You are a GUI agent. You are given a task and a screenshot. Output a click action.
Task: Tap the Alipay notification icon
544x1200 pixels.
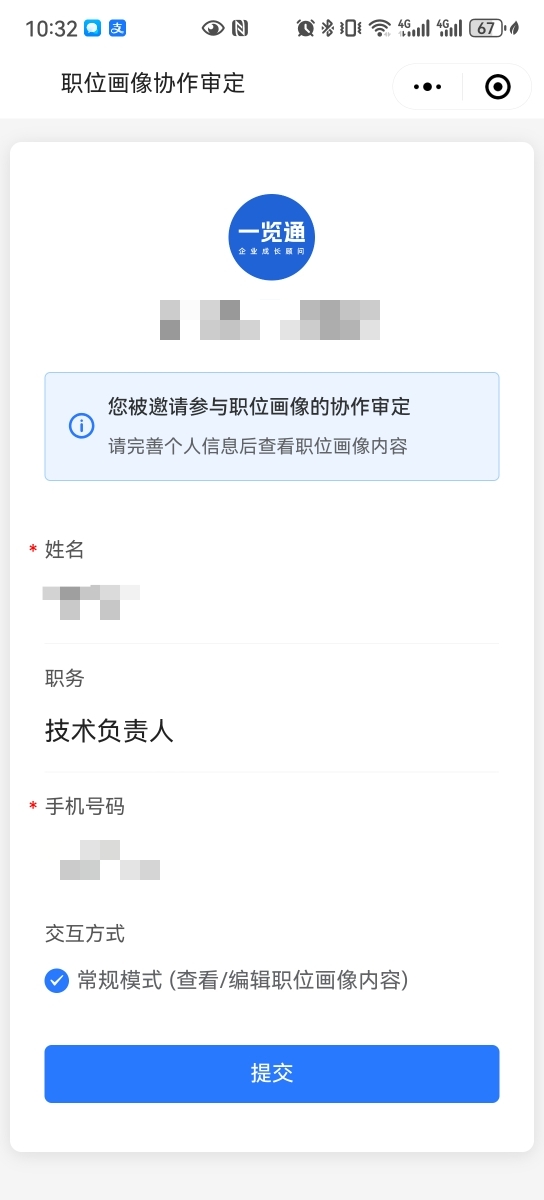(x=118, y=28)
